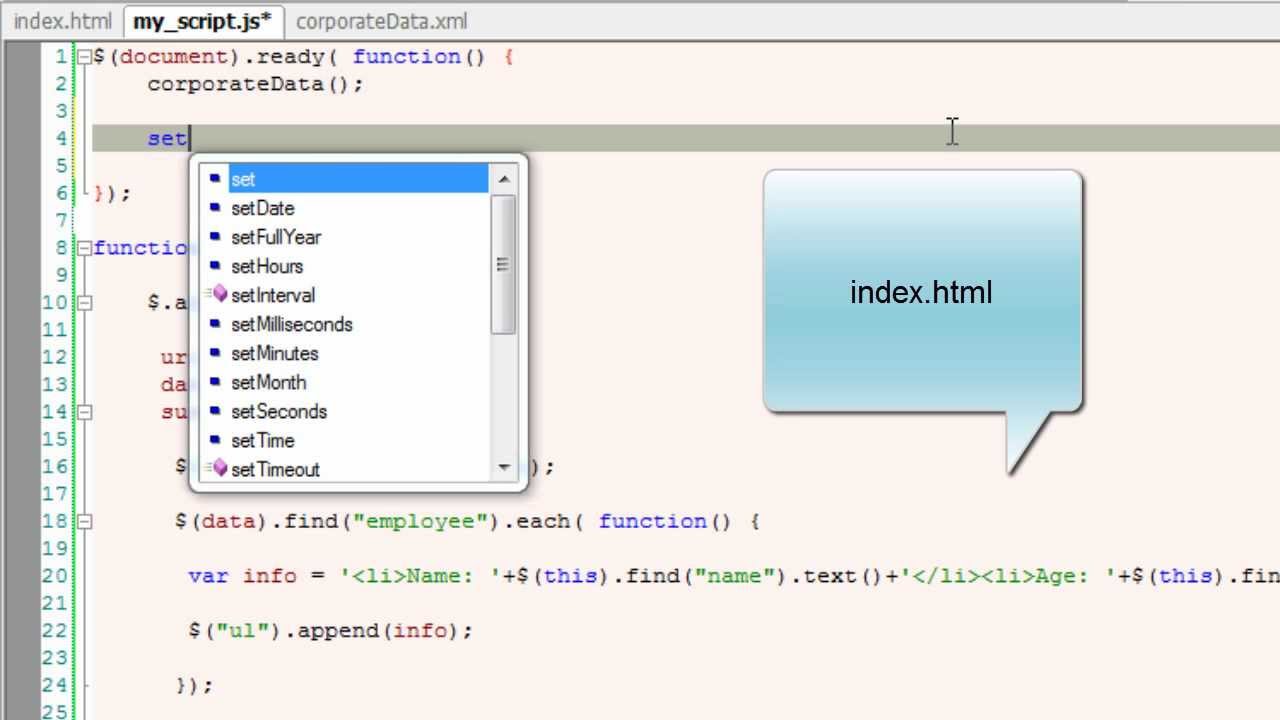Click the function icon beside setInterval

click(217, 294)
